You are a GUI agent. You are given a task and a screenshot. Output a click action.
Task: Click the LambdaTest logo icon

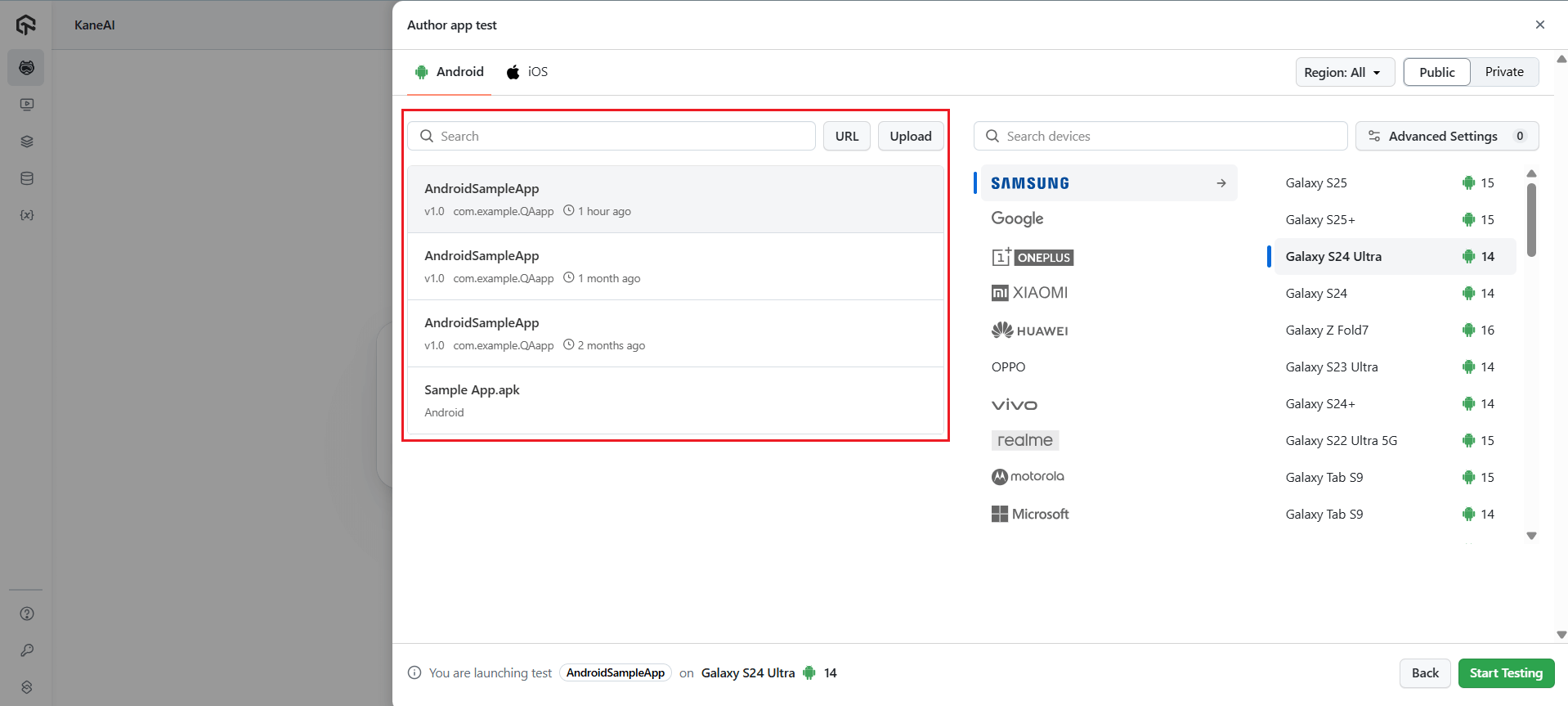26,25
